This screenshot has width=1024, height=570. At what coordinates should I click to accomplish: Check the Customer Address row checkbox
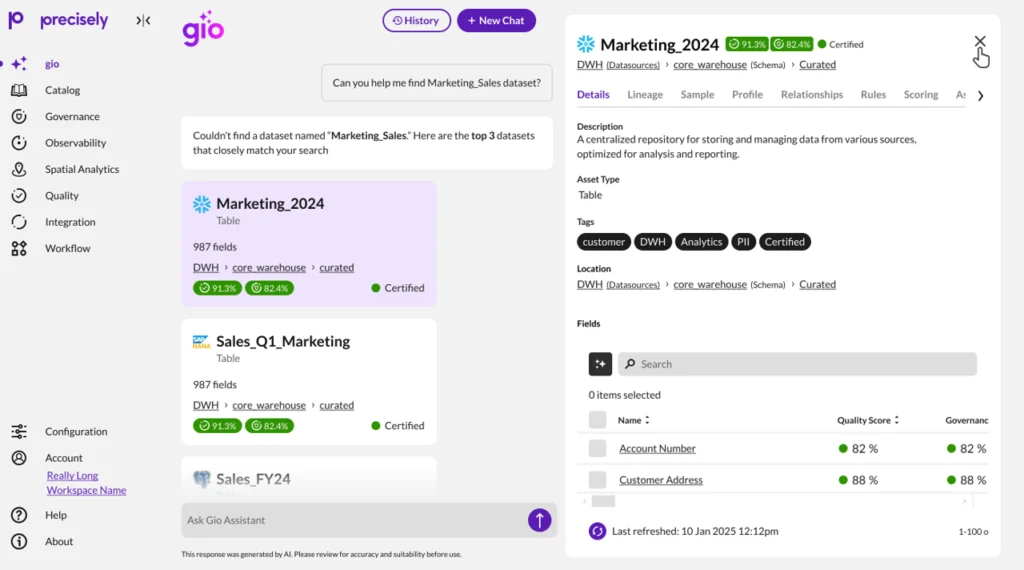(x=597, y=480)
